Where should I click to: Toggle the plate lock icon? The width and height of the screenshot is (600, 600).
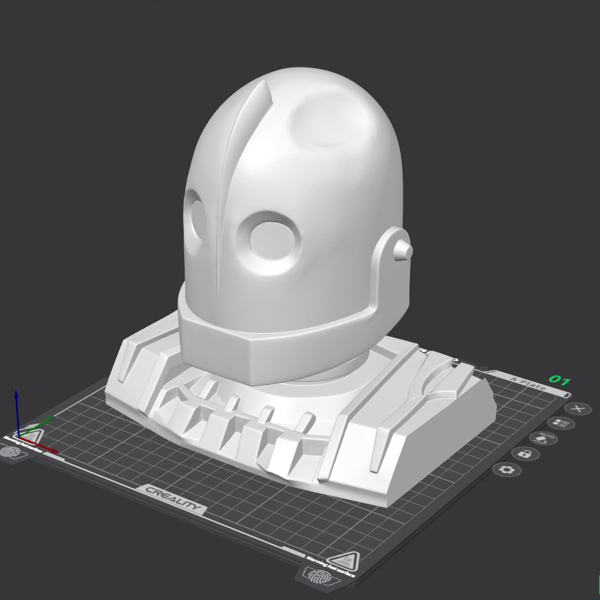tap(526, 454)
